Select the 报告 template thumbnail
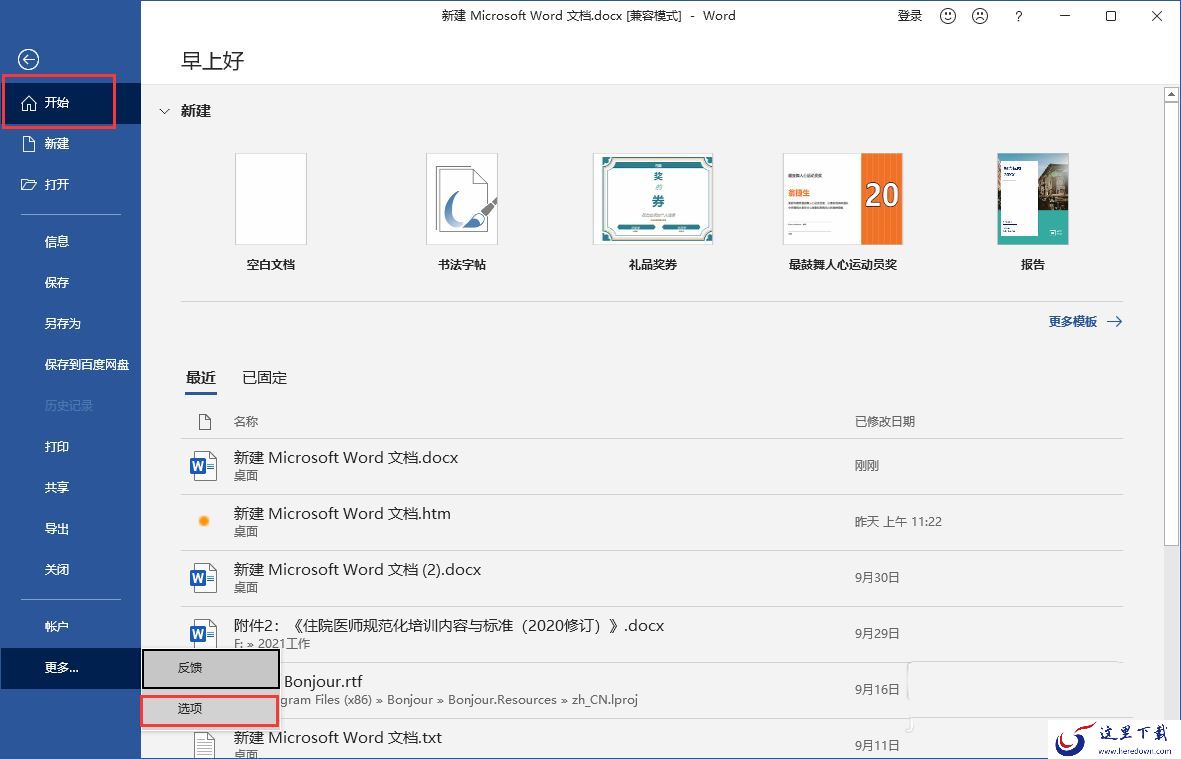The image size is (1181, 759). pyautogui.click(x=1033, y=199)
